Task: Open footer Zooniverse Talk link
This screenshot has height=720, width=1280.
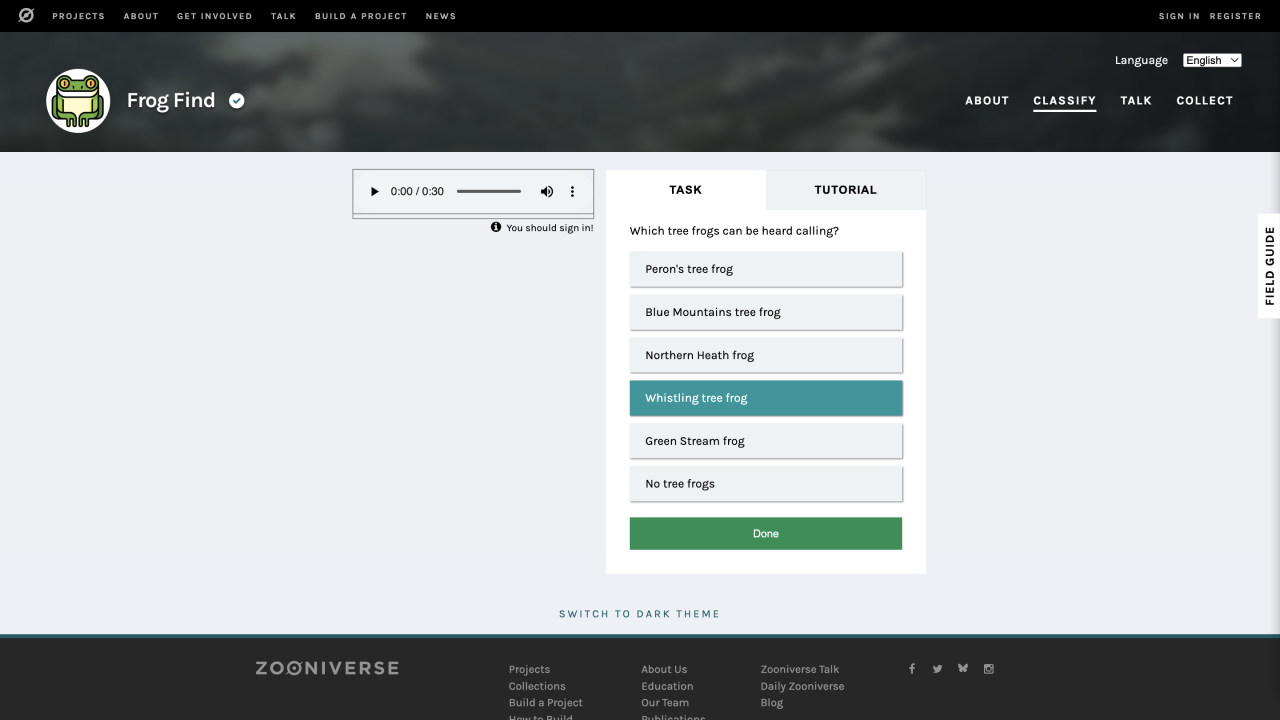Action: tap(800, 669)
